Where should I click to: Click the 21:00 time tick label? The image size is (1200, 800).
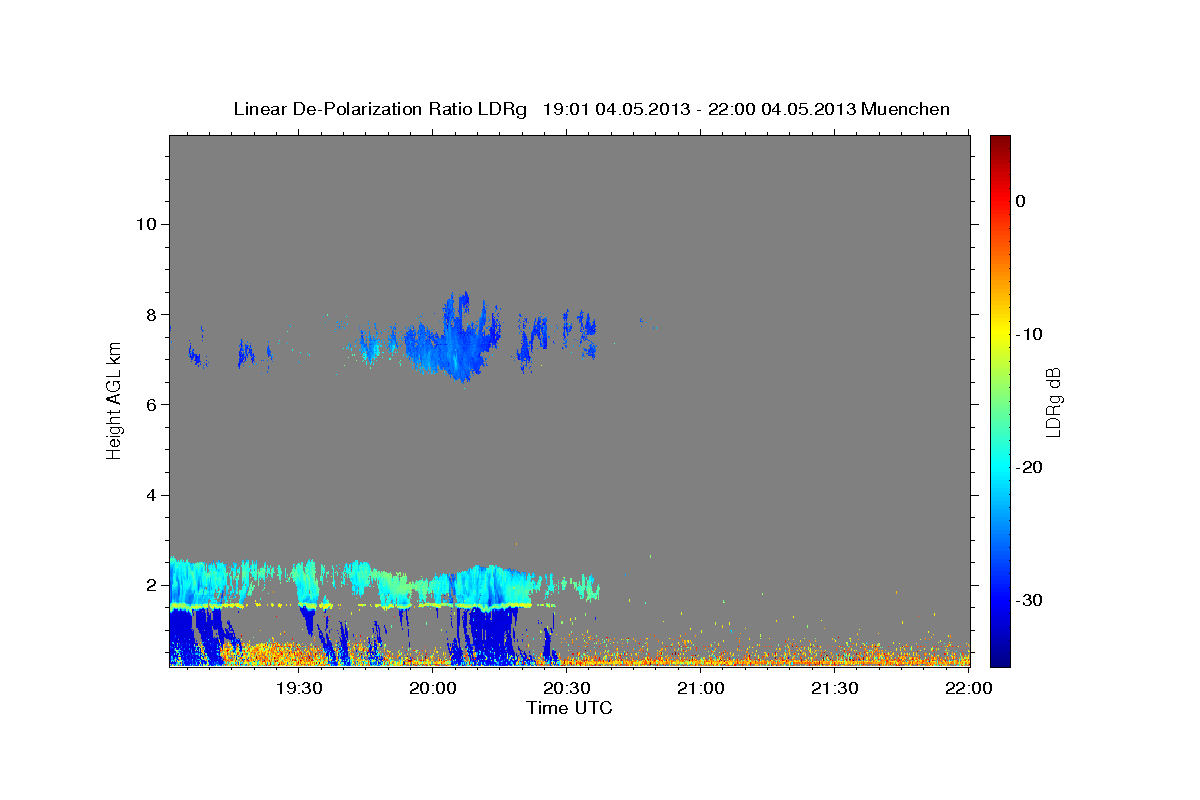[x=701, y=688]
